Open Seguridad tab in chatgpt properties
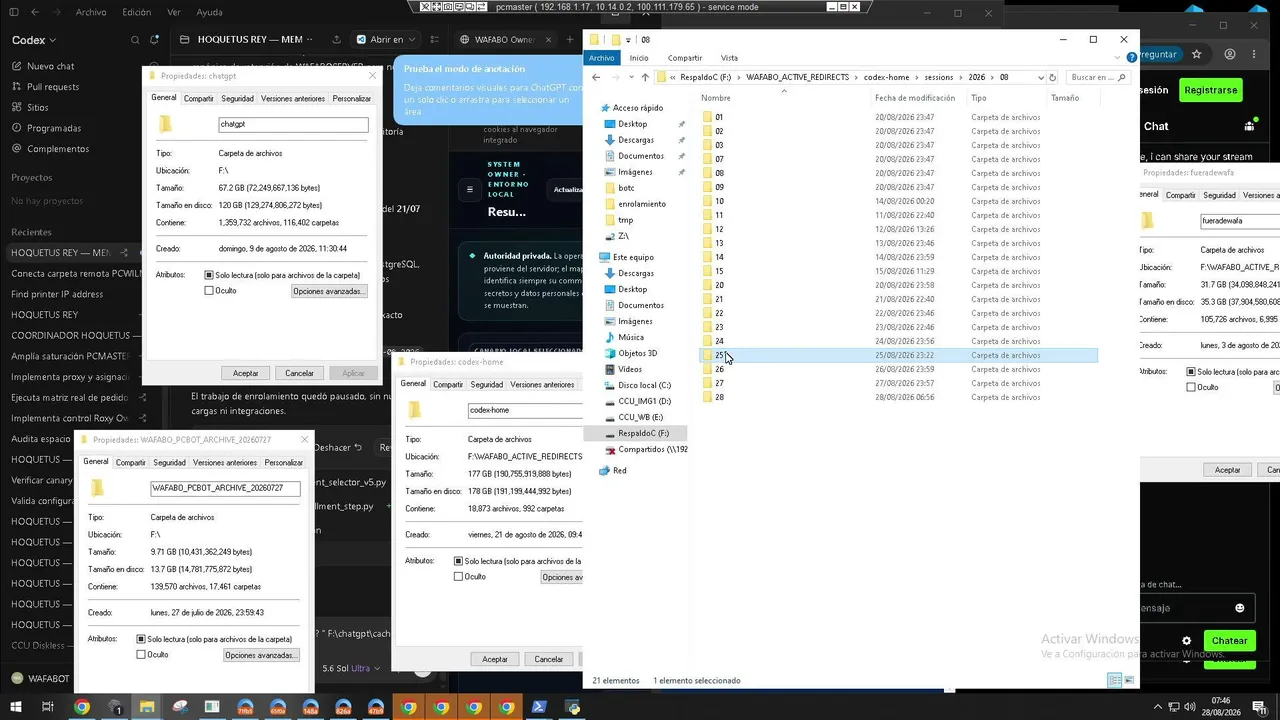 (x=237, y=99)
